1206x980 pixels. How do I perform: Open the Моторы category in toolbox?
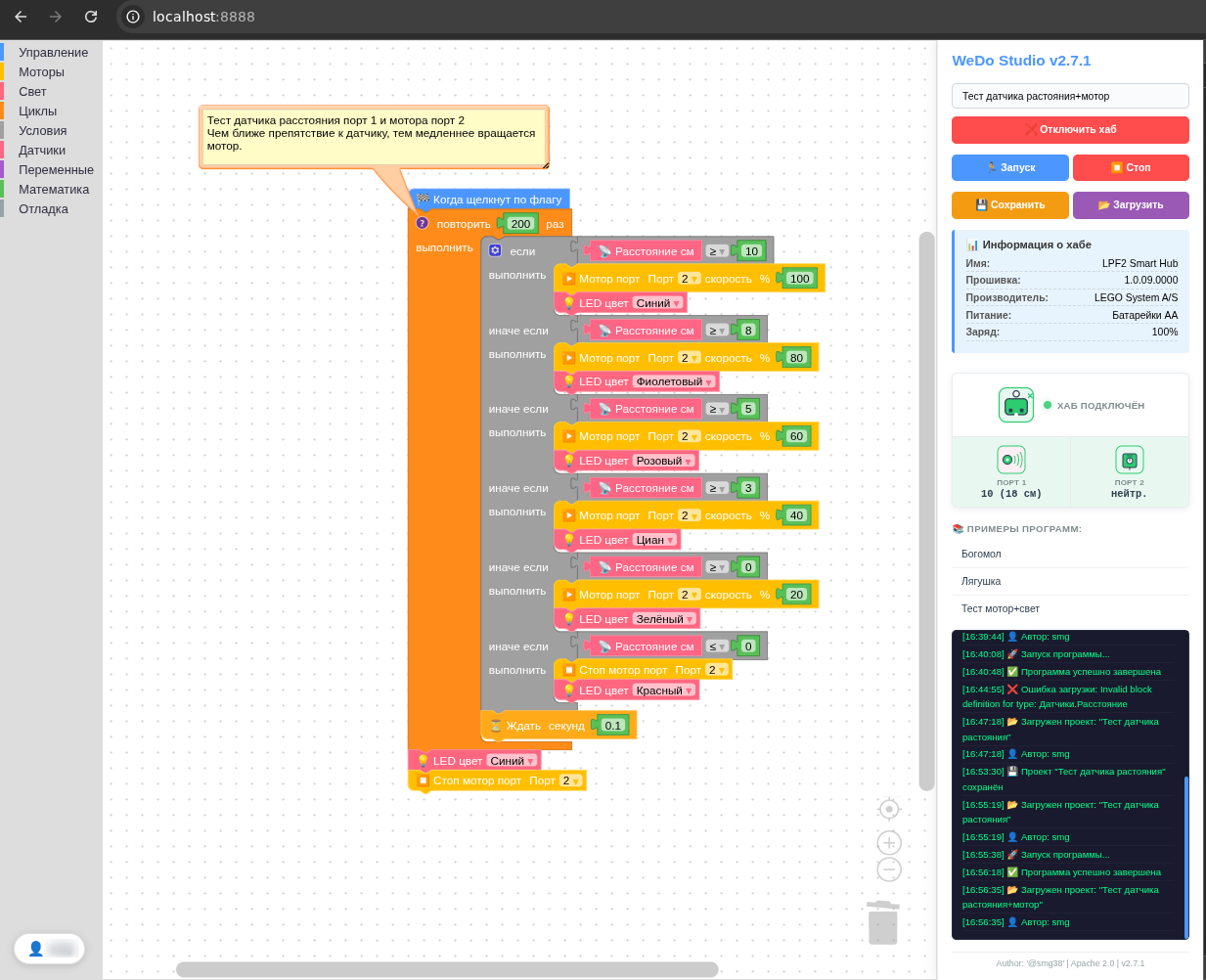(x=41, y=71)
